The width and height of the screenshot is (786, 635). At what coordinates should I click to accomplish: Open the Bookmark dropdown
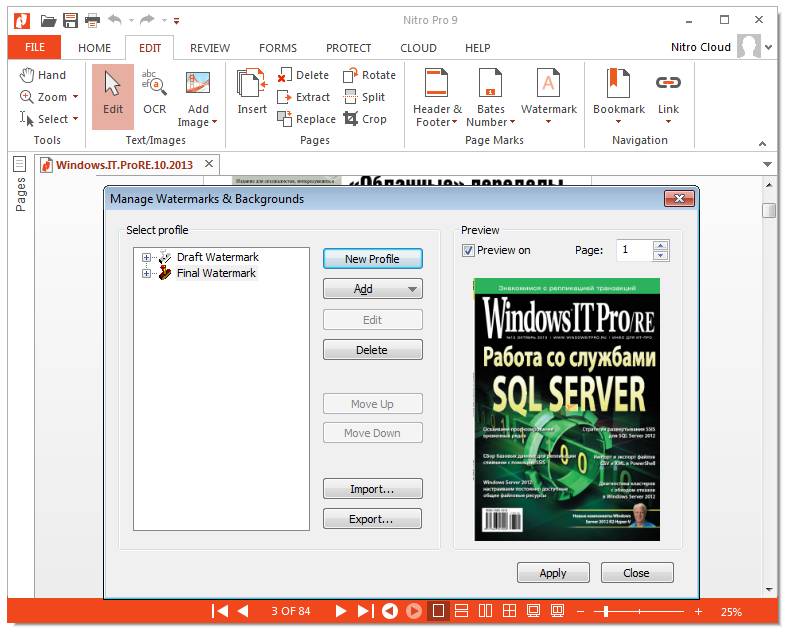[x=618, y=122]
